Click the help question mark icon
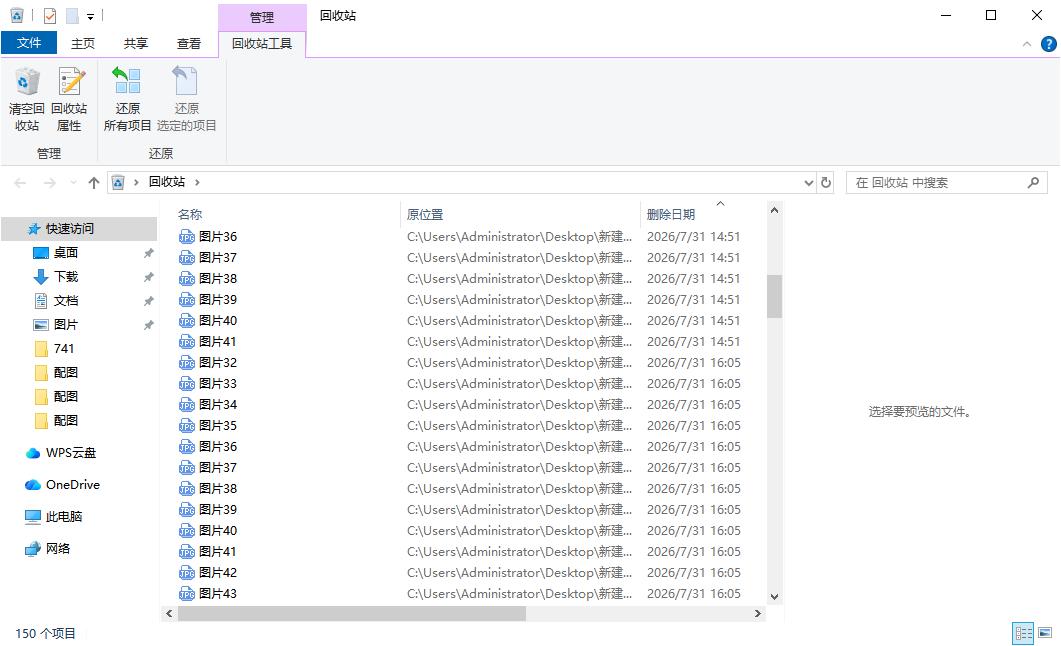 coord(1048,44)
